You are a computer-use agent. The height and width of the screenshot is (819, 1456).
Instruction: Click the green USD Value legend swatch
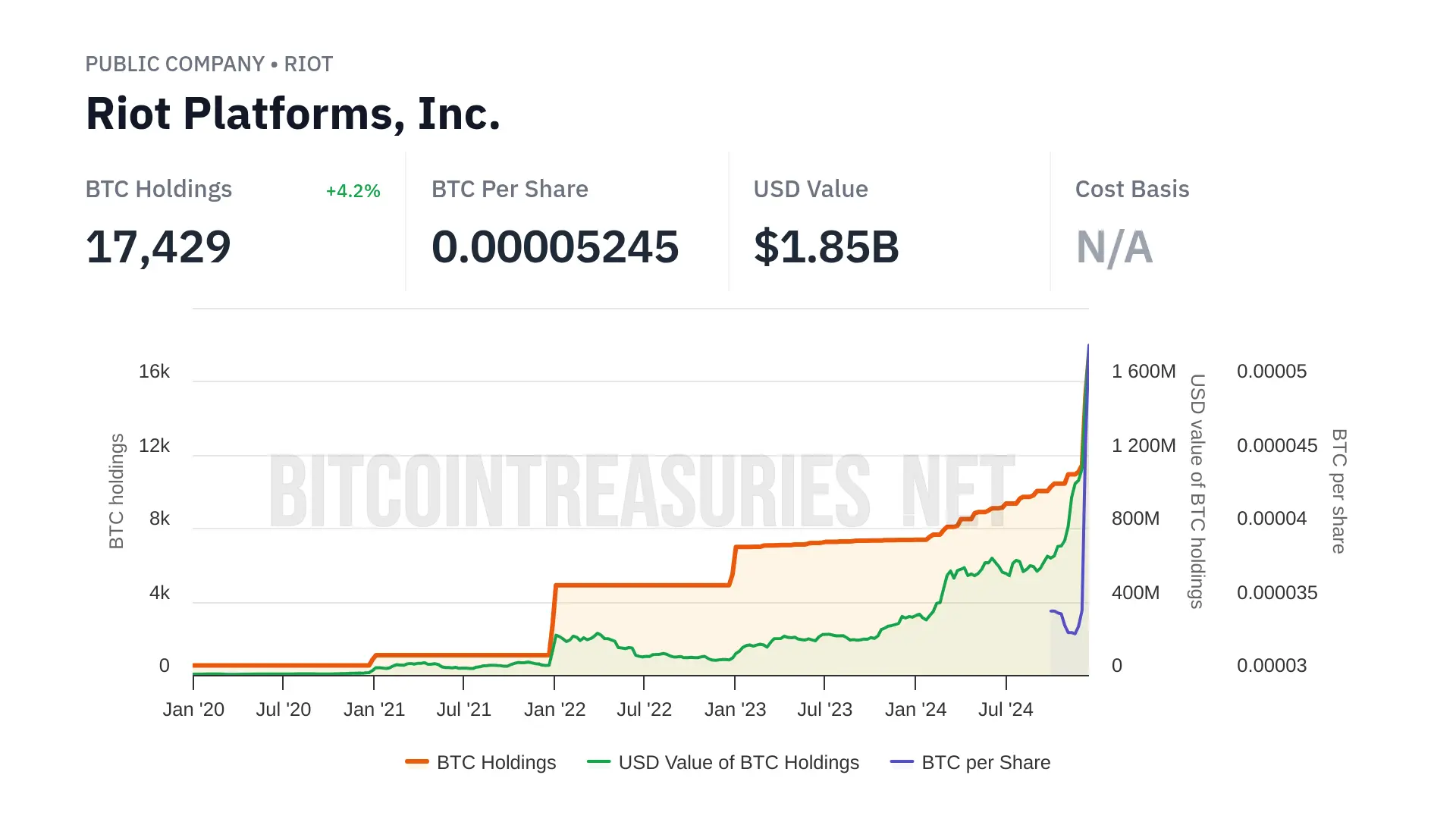click(599, 762)
